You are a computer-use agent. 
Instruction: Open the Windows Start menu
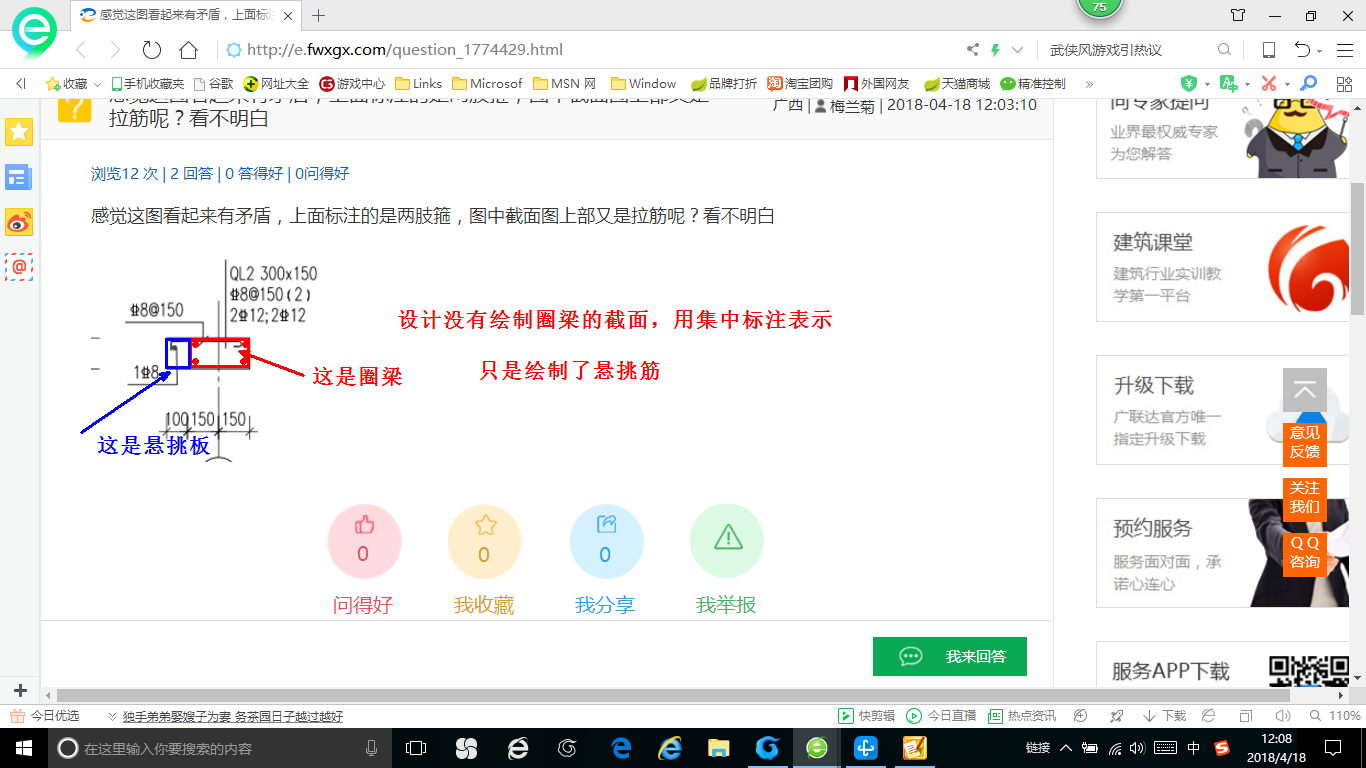(x=23, y=748)
